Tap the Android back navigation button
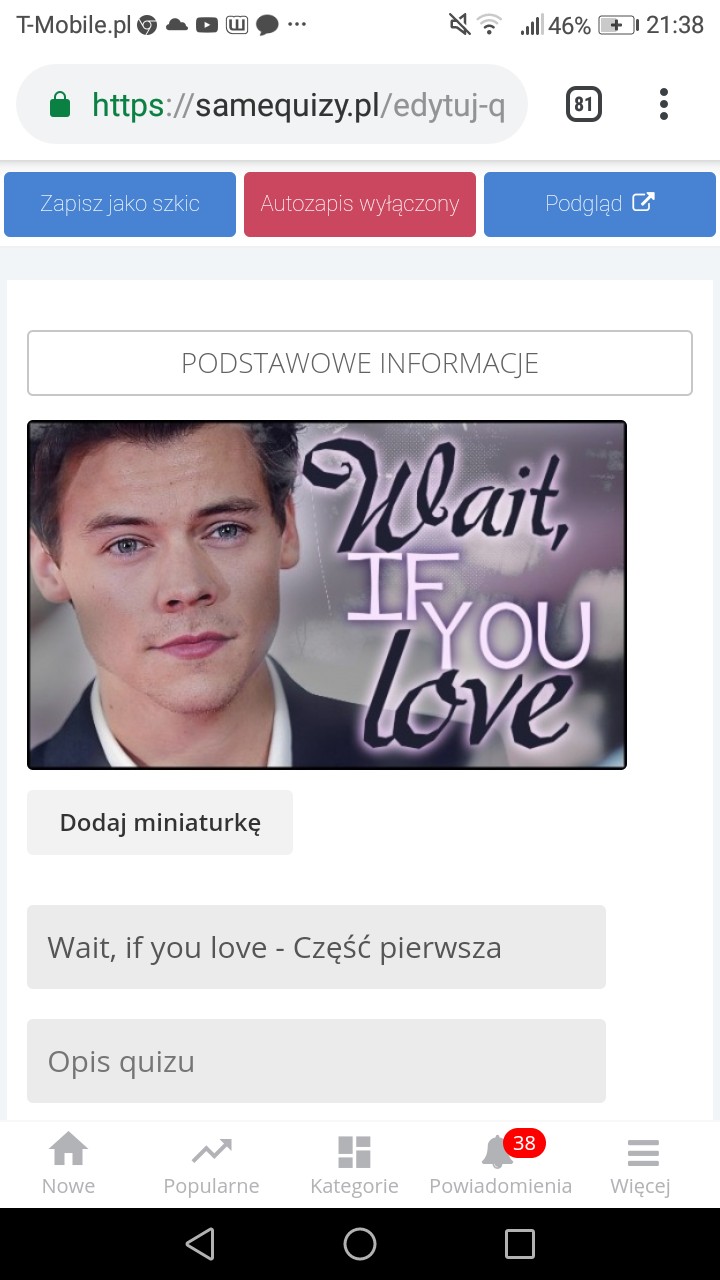This screenshot has width=720, height=1280. [200, 1244]
